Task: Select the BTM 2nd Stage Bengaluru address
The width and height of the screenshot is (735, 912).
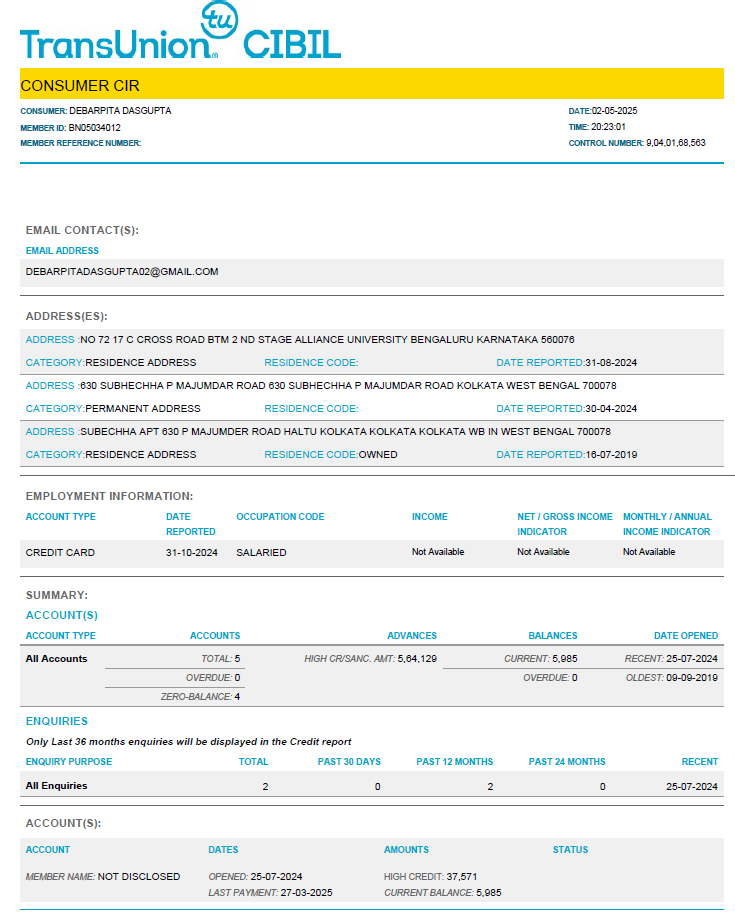Action: click(x=327, y=340)
